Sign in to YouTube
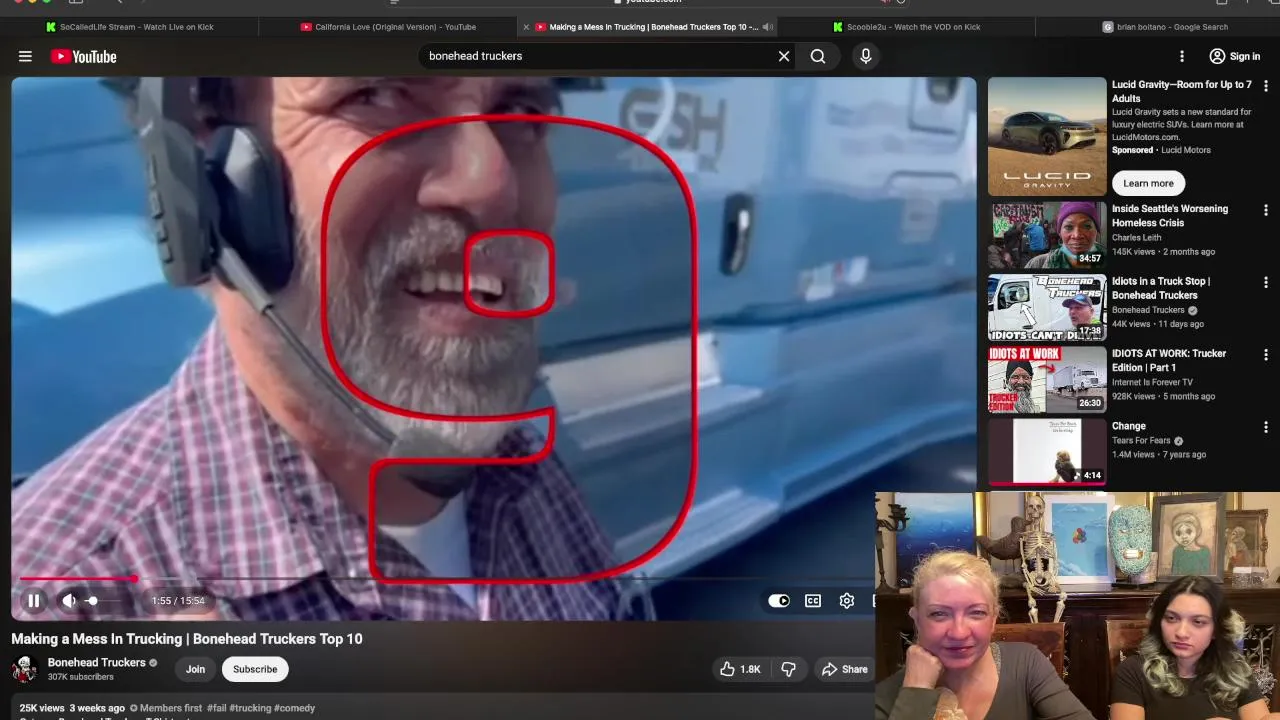The height and width of the screenshot is (720, 1280). pyautogui.click(x=1234, y=56)
